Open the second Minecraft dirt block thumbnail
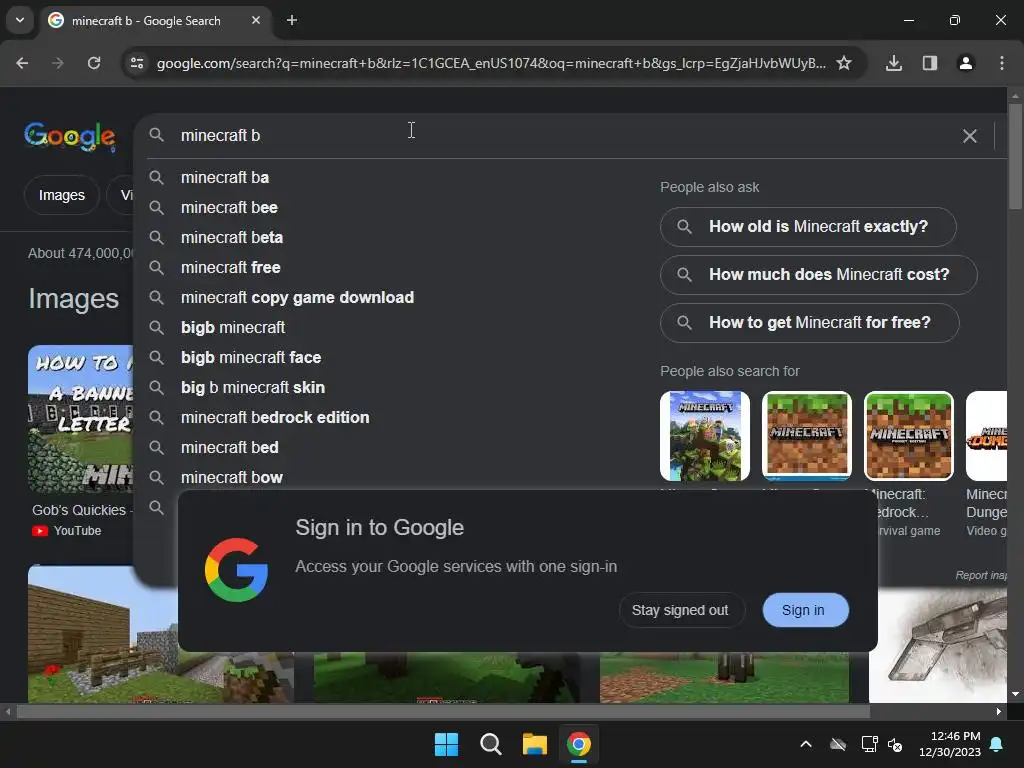This screenshot has height=768, width=1024. pos(807,436)
